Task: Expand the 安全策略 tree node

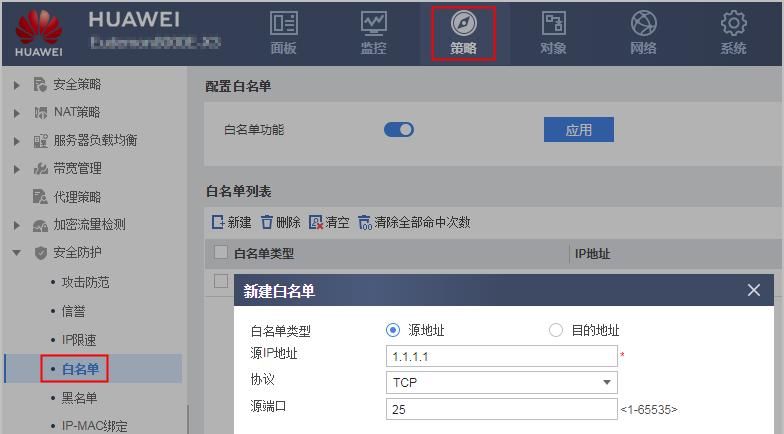Action: (16, 85)
